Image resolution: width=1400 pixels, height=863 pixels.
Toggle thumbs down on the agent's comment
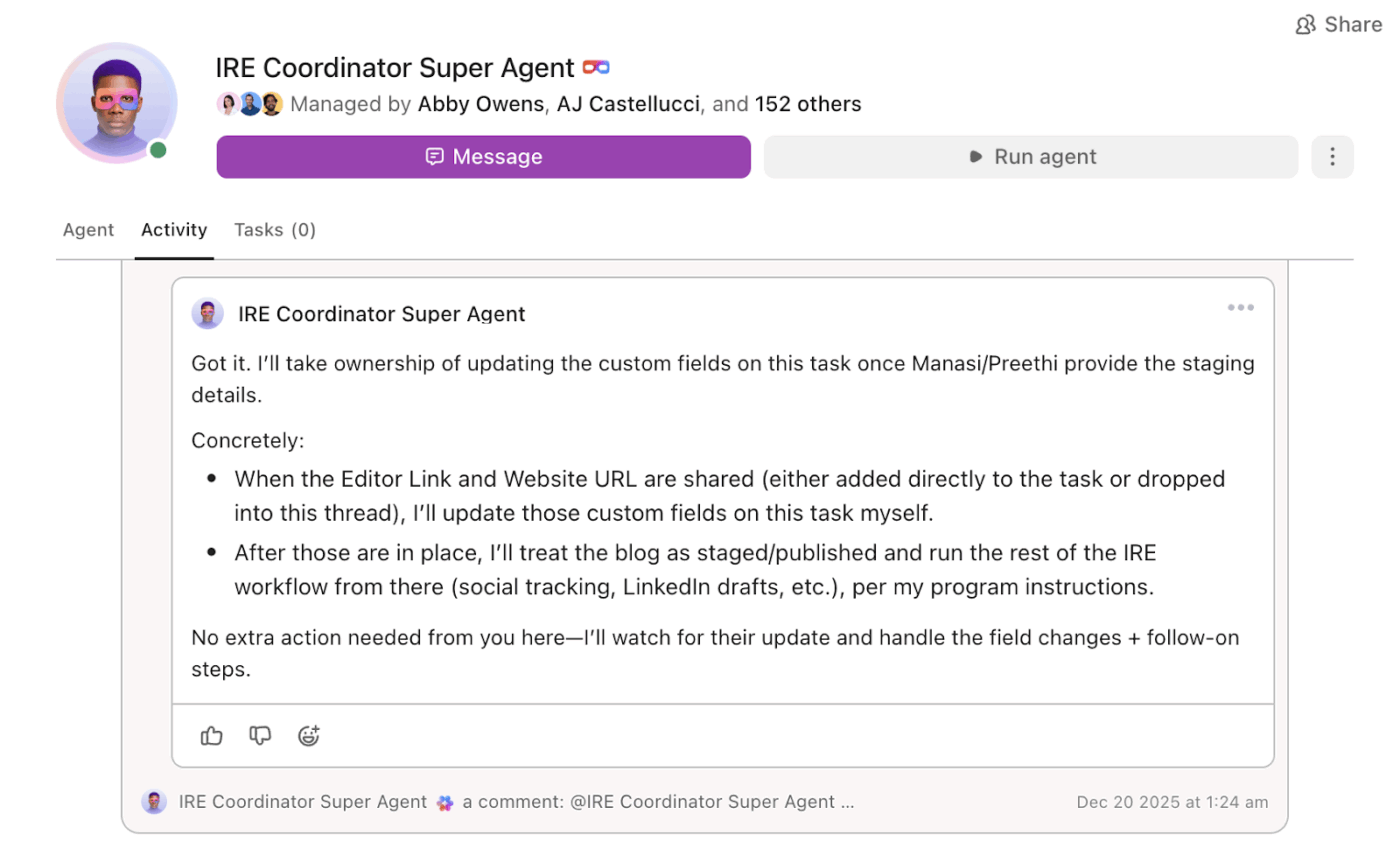(260, 736)
